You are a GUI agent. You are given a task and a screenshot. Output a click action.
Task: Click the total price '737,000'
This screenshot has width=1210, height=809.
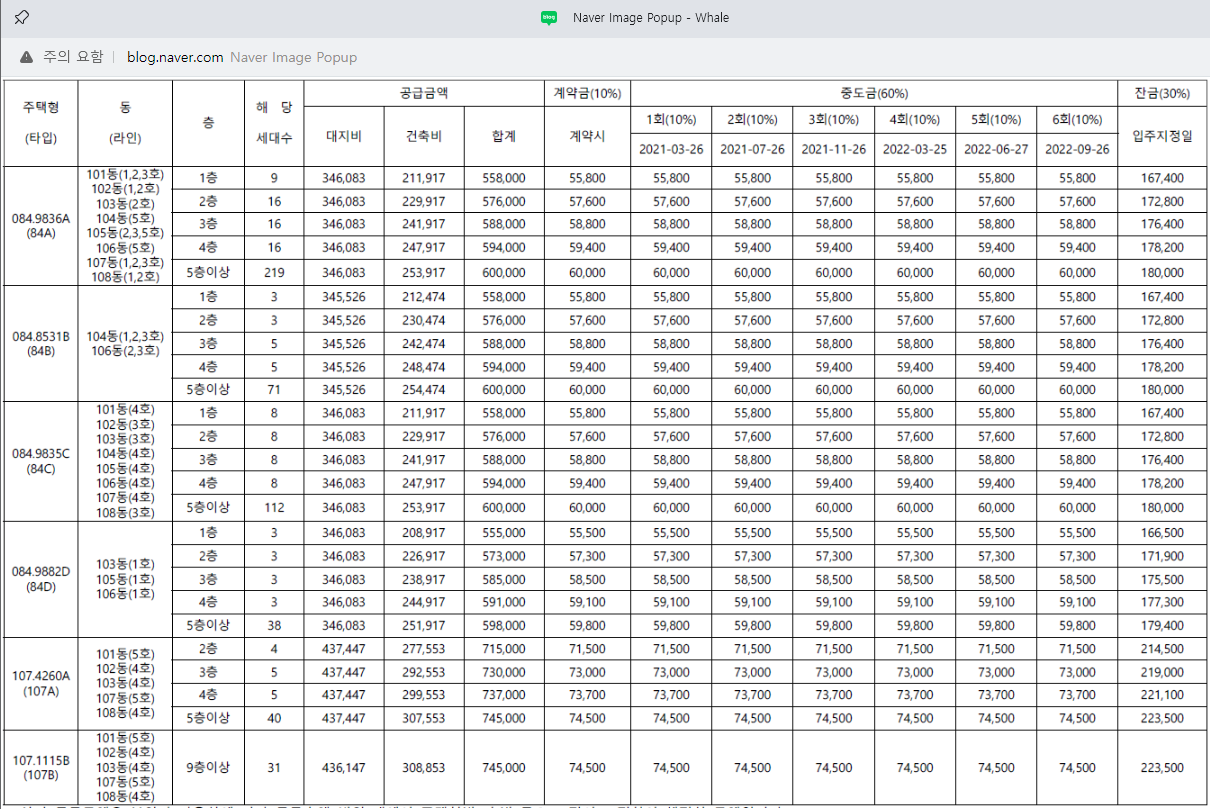[504, 695]
